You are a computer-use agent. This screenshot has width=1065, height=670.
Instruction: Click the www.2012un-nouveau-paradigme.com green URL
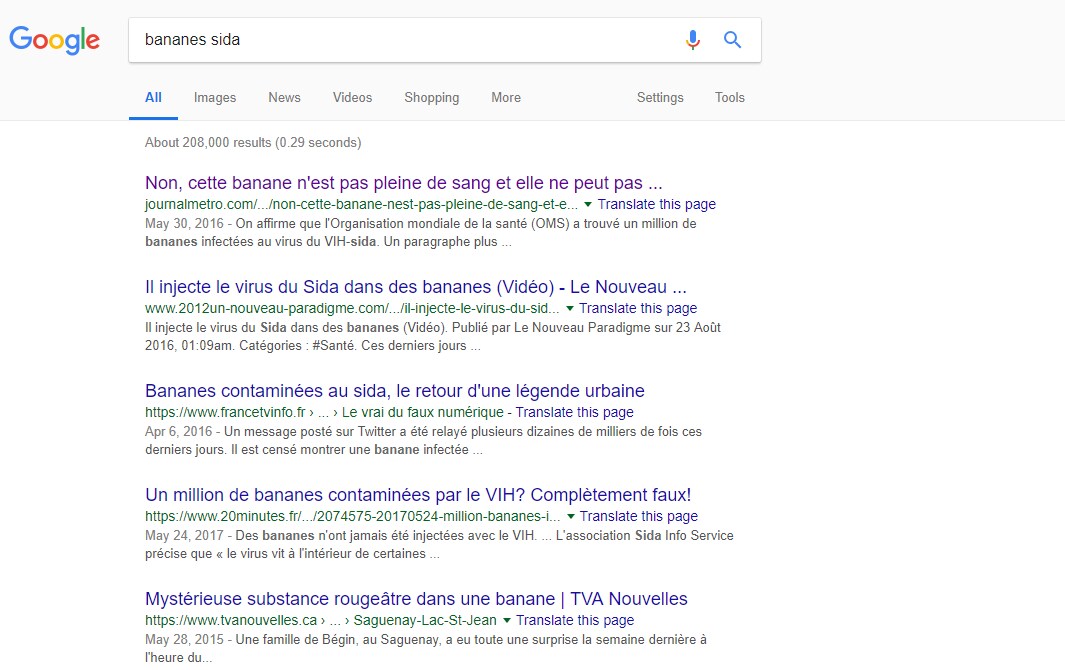(352, 308)
